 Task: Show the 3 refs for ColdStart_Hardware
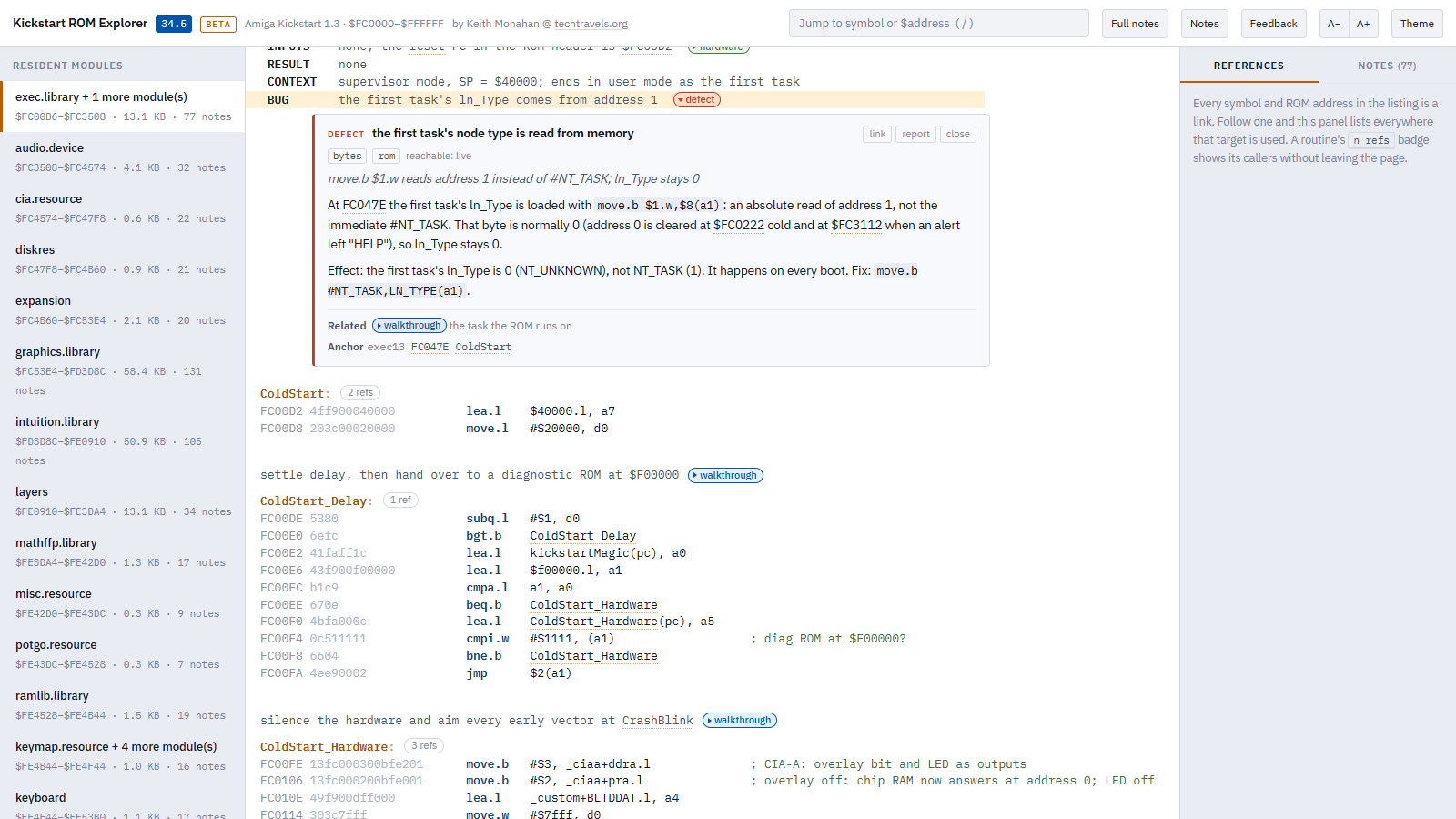click(424, 746)
